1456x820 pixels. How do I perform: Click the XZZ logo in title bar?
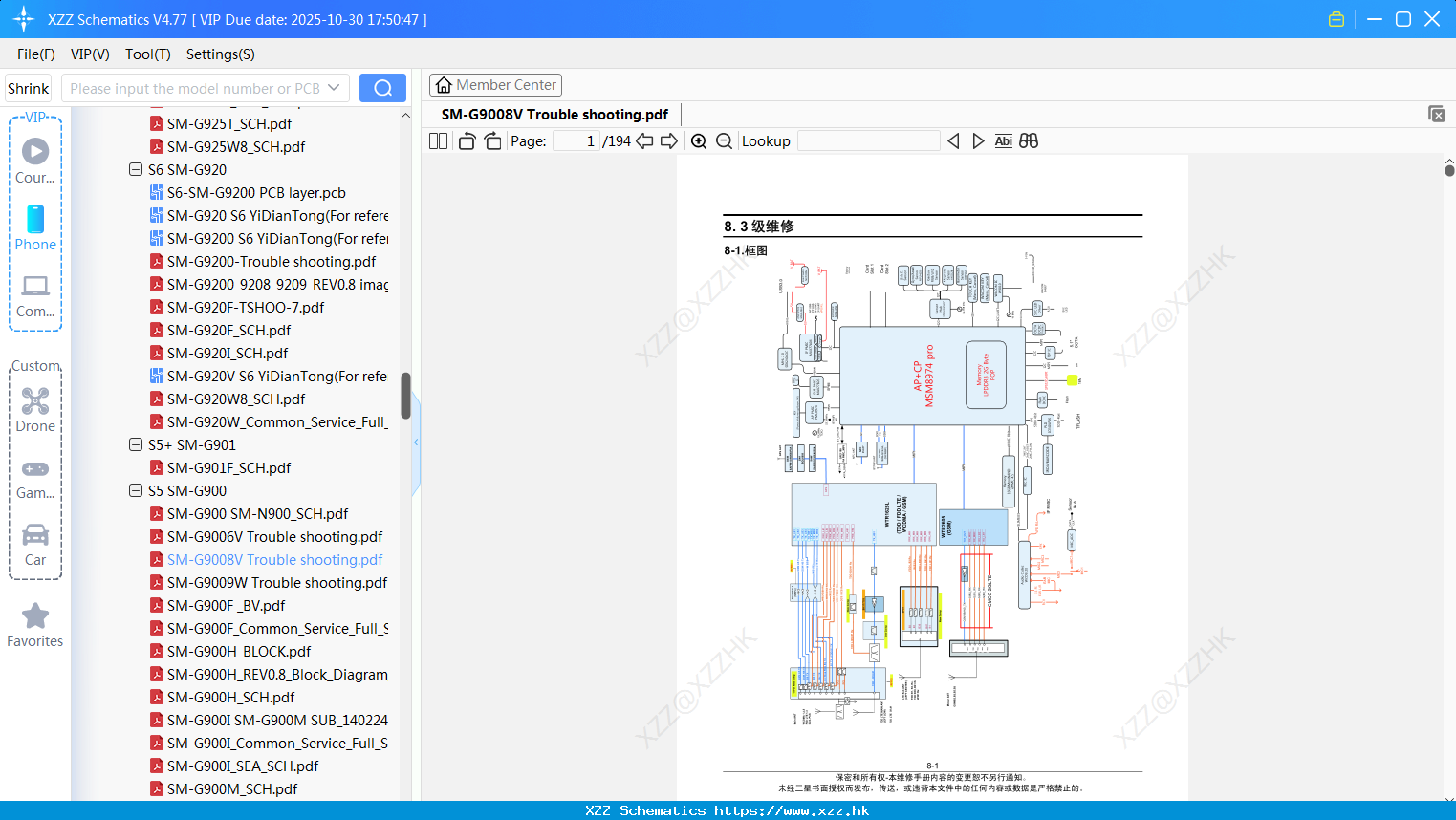click(x=23, y=19)
